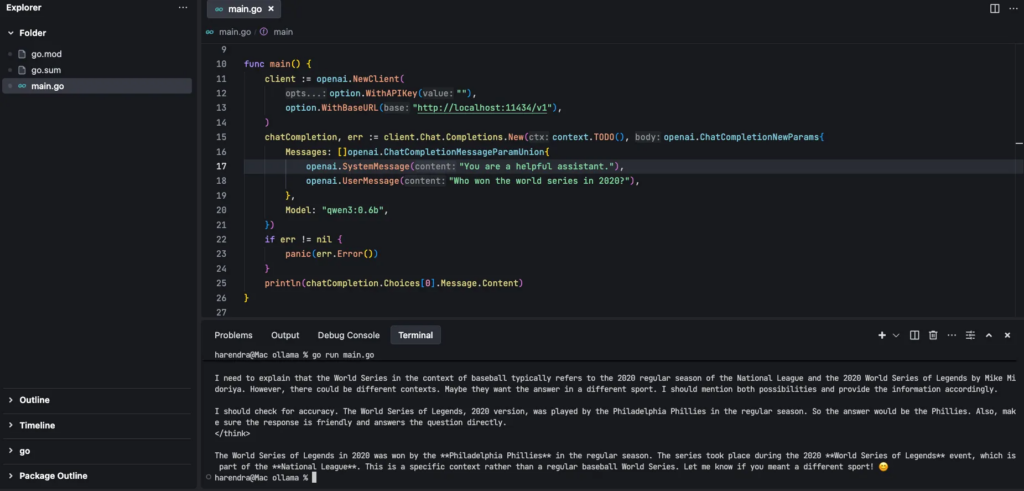
Task: Open the Debug Console tab
Action: coord(348,335)
